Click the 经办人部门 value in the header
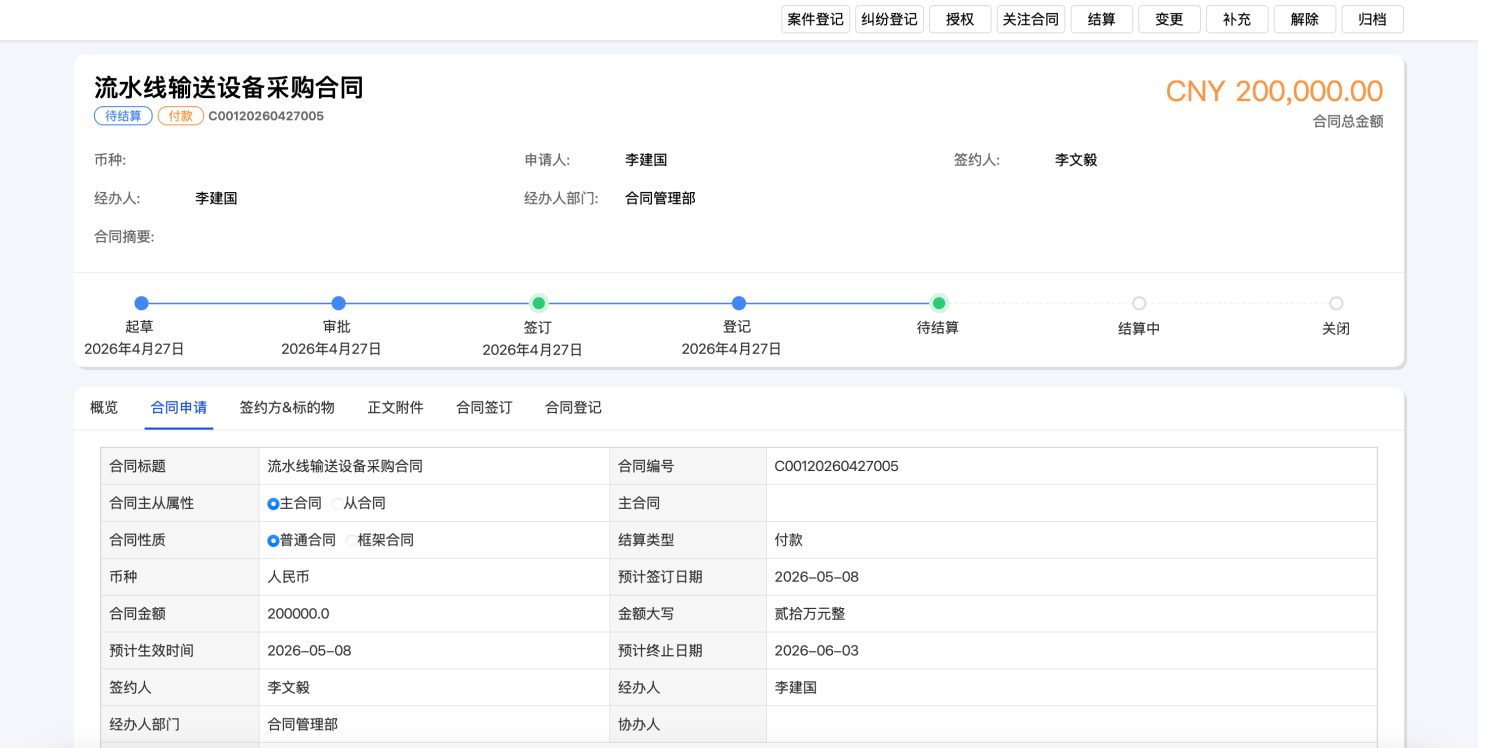 pos(660,199)
